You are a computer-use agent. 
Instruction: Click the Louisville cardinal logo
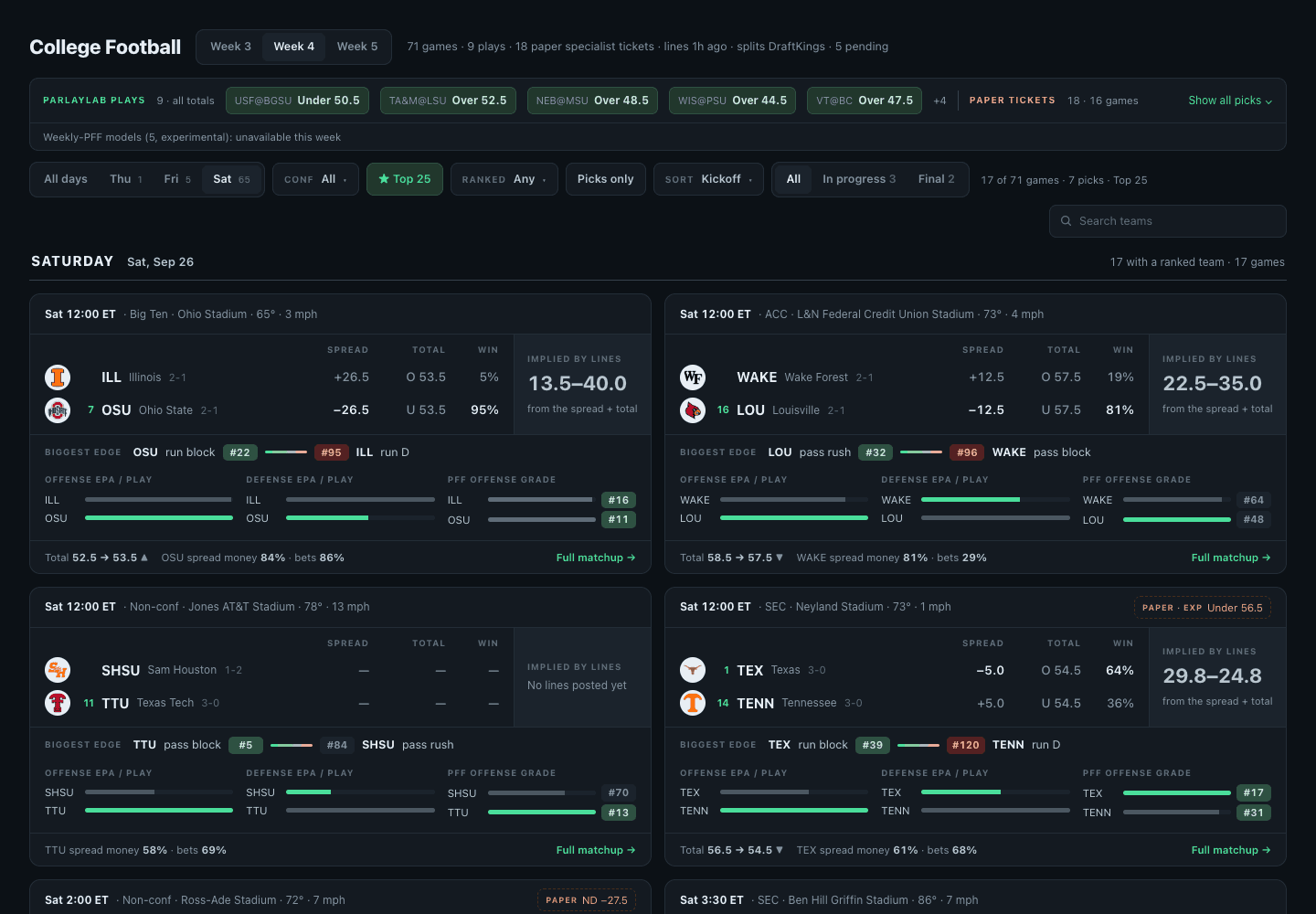click(693, 410)
